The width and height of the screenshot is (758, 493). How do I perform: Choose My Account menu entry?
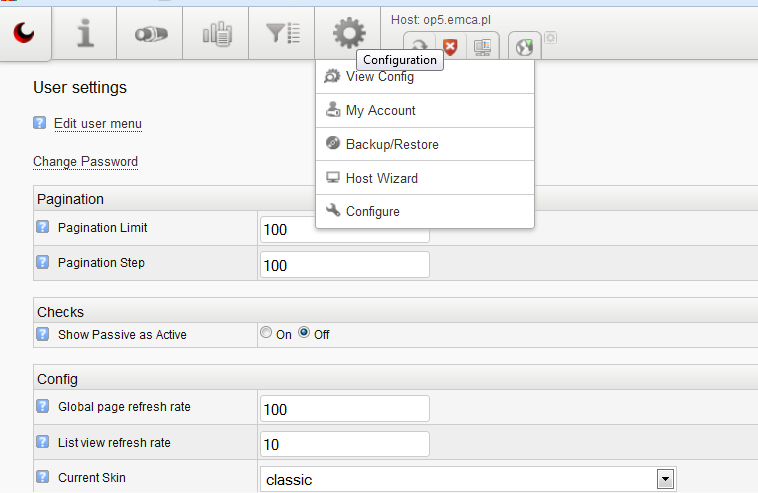pos(380,111)
